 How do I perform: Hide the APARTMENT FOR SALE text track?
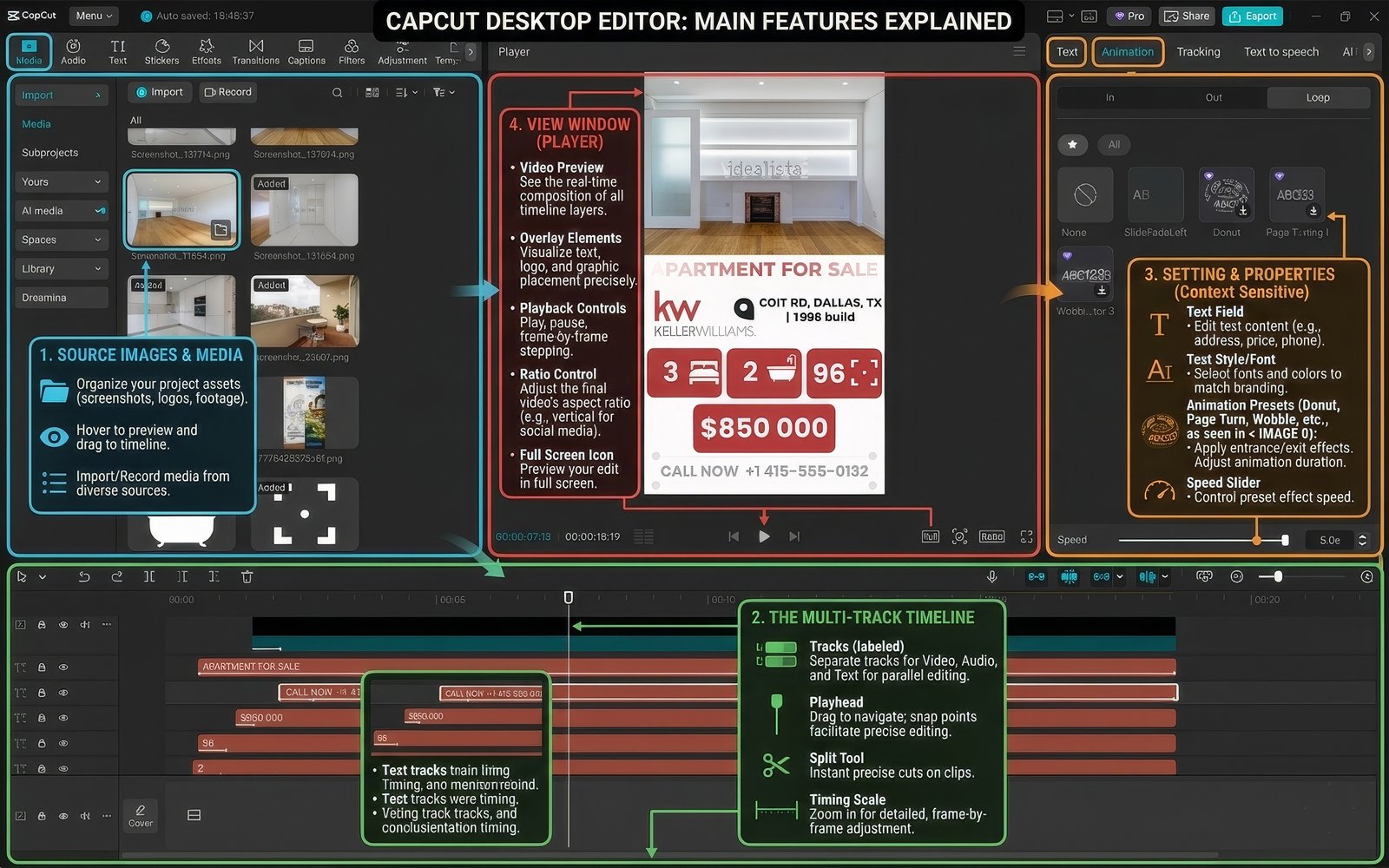click(63, 667)
